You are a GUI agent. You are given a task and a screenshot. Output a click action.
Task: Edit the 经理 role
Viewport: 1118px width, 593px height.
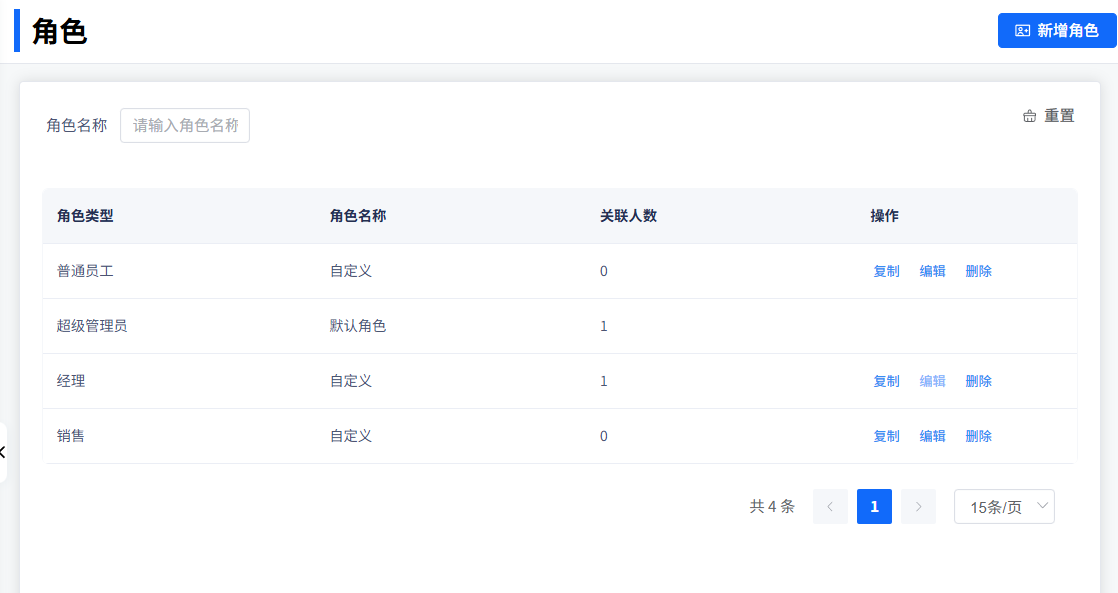(x=932, y=381)
